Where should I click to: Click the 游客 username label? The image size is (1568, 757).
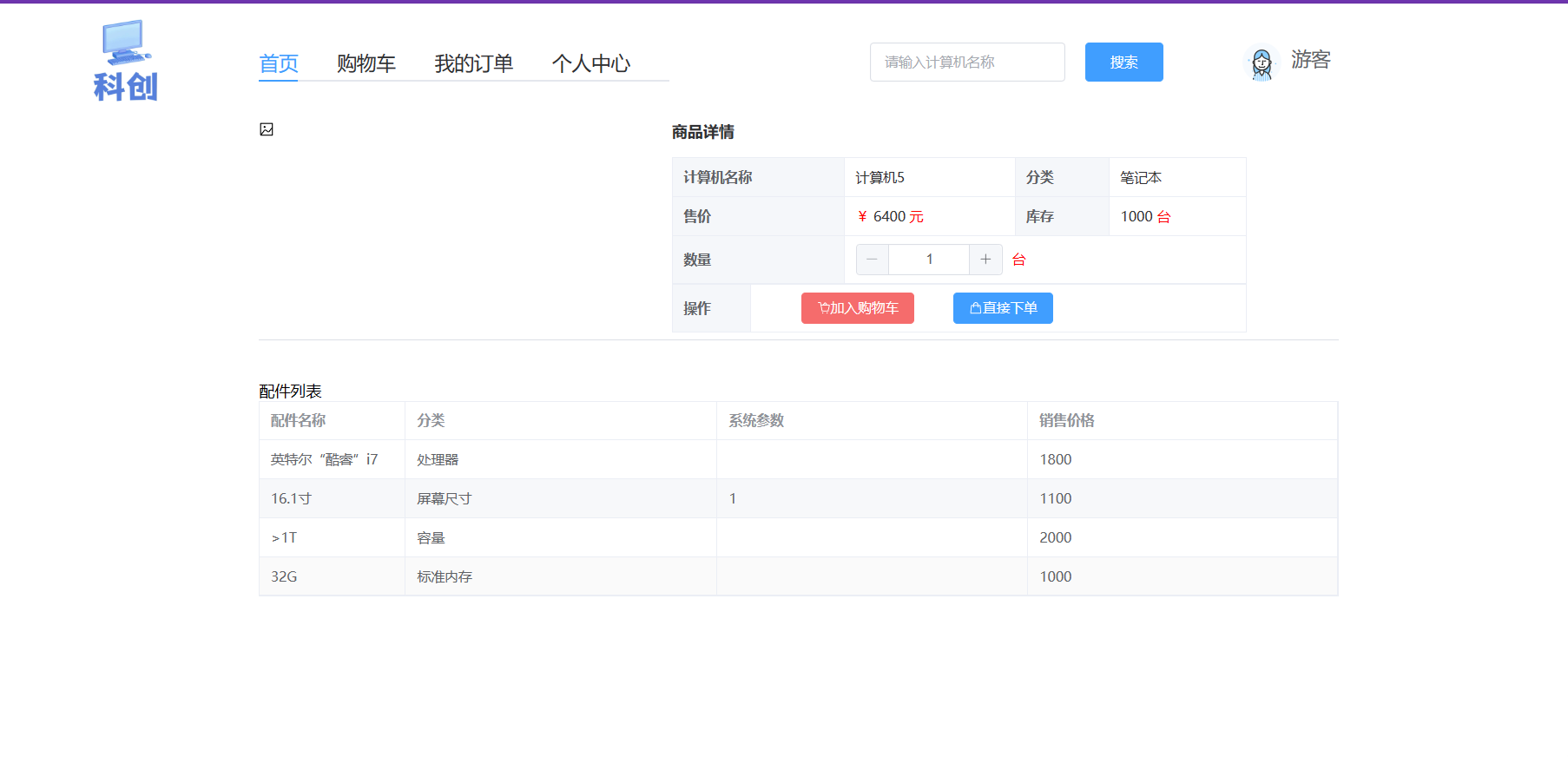click(1311, 60)
